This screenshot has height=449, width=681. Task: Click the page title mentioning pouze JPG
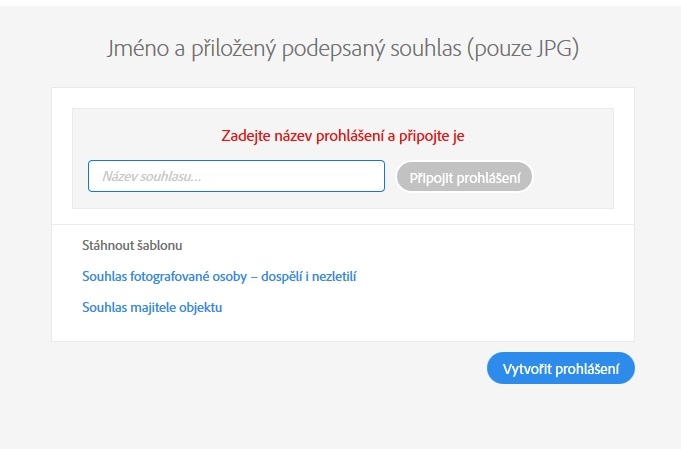[x=342, y=49]
